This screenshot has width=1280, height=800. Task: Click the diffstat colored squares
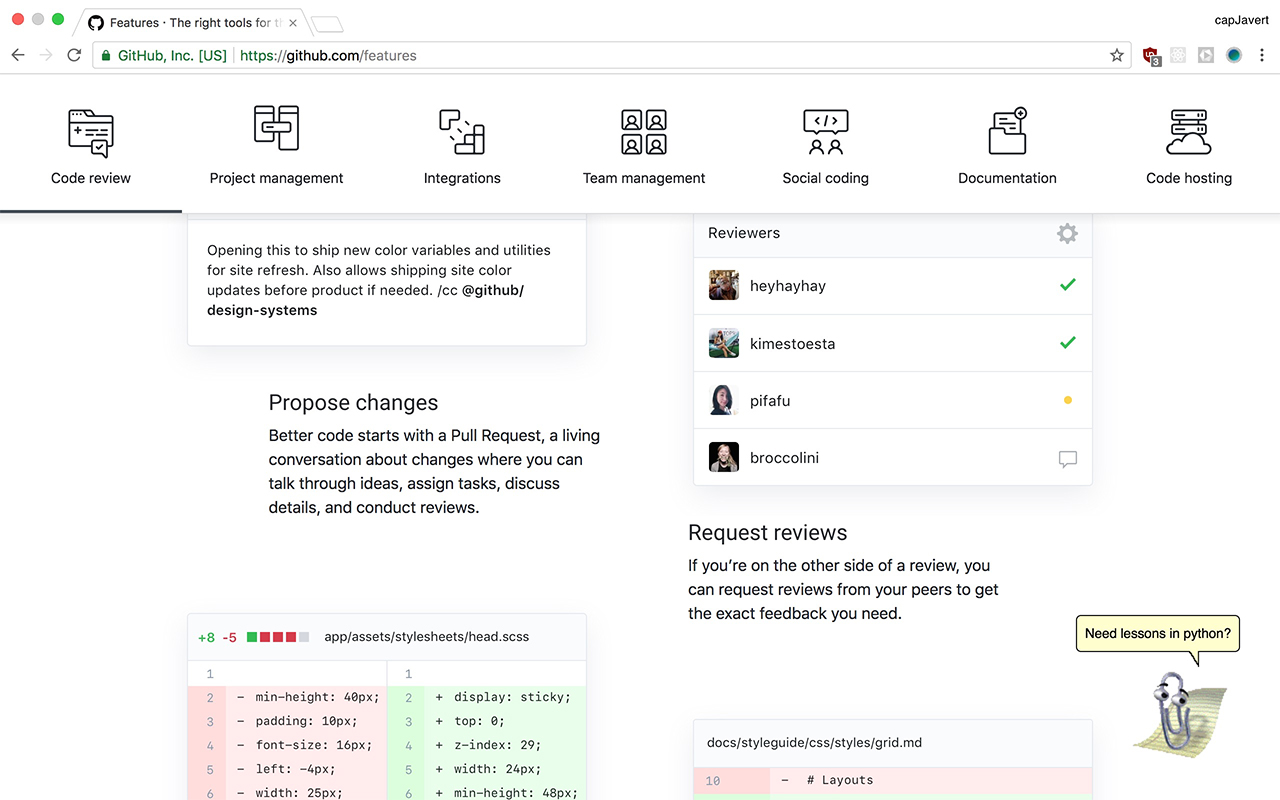click(278, 637)
